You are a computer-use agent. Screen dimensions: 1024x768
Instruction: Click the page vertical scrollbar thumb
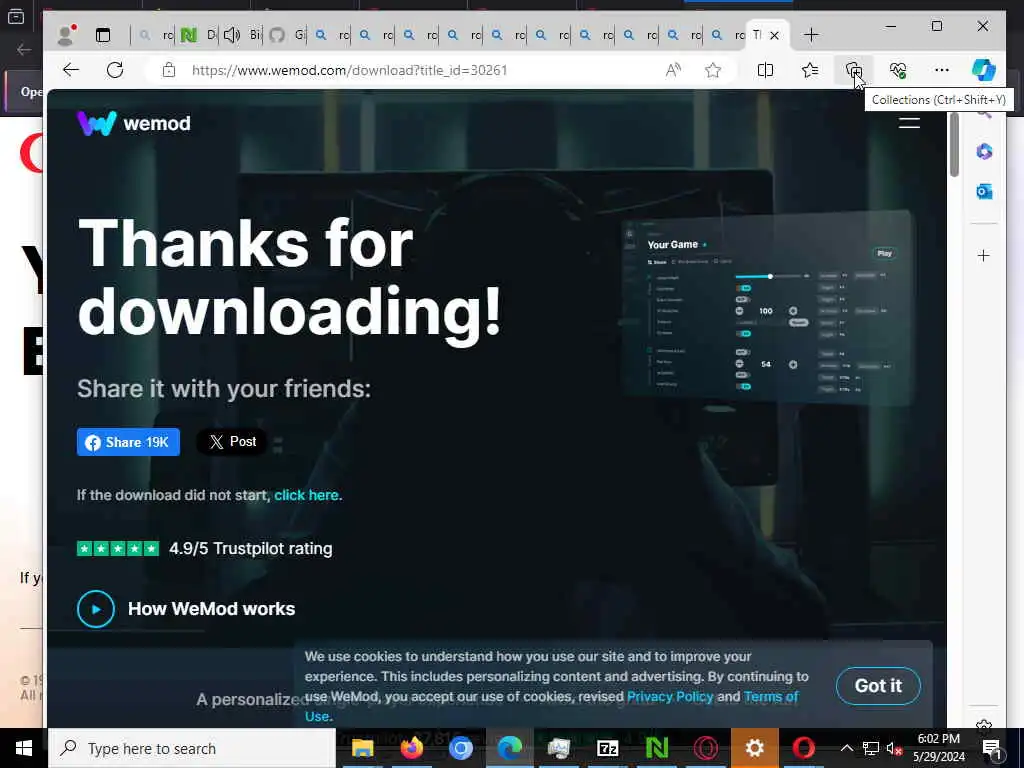point(954,144)
